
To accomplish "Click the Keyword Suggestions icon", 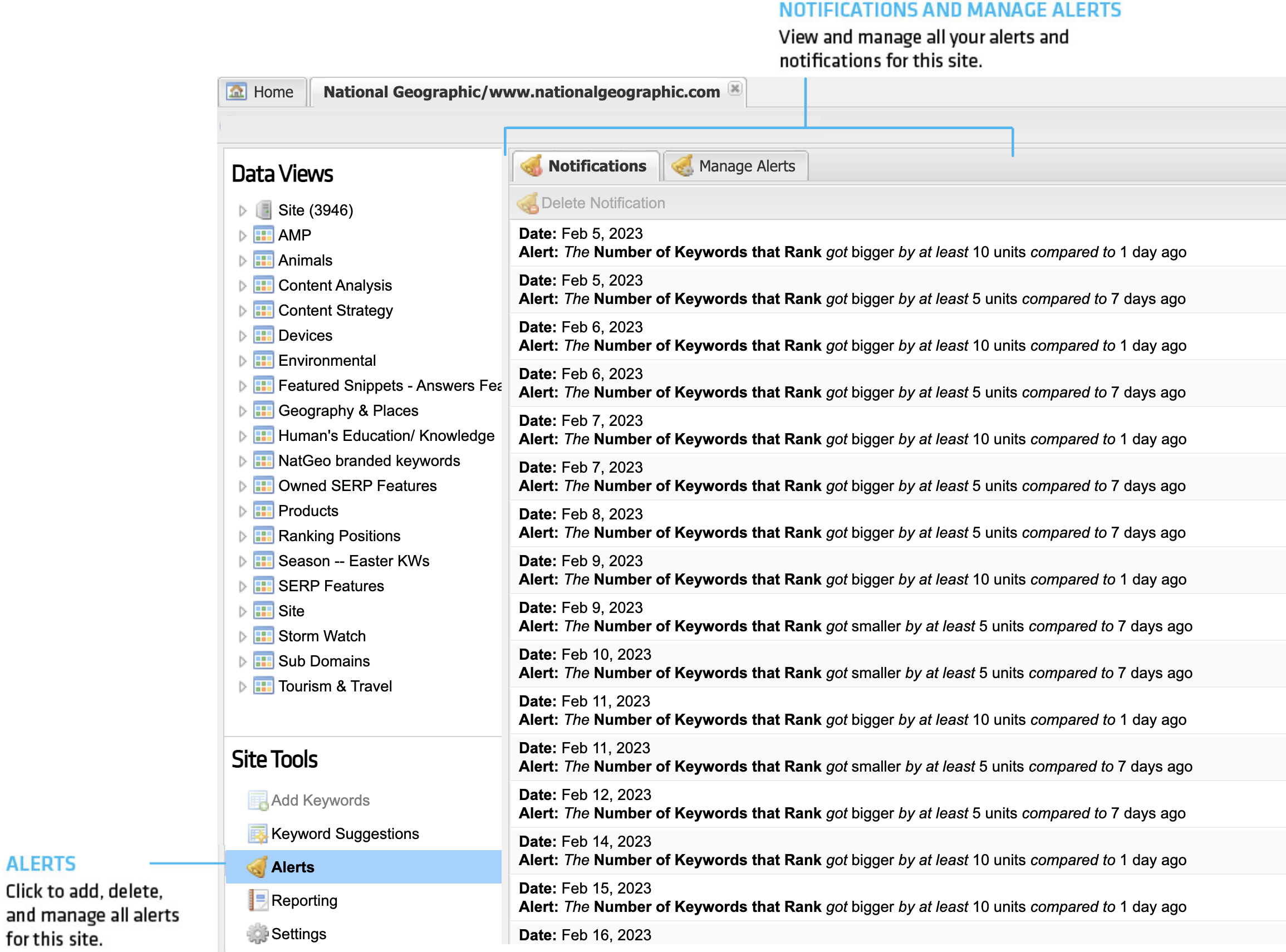I will click(258, 834).
